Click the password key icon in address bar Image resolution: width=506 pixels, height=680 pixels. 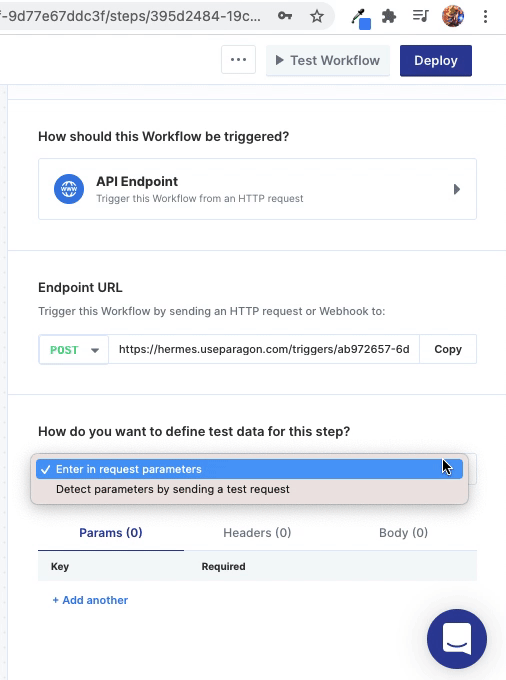pos(285,16)
